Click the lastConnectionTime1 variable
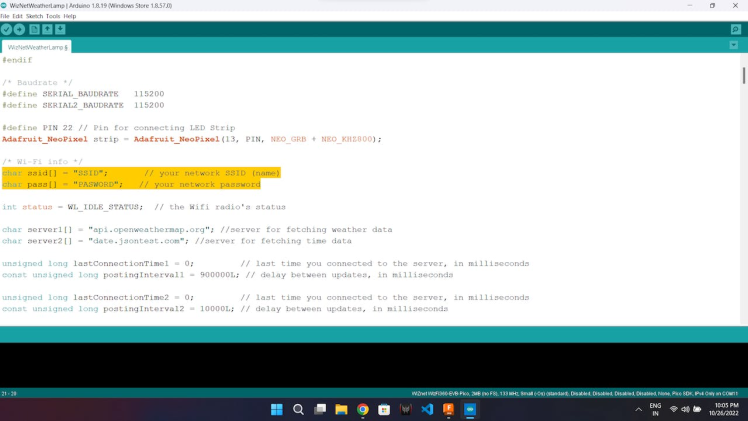The width and height of the screenshot is (748, 421). (x=121, y=264)
